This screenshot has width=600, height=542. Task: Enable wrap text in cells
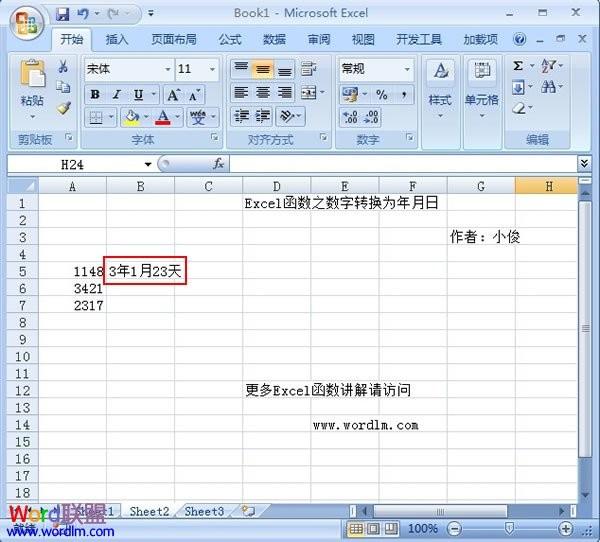(308, 69)
